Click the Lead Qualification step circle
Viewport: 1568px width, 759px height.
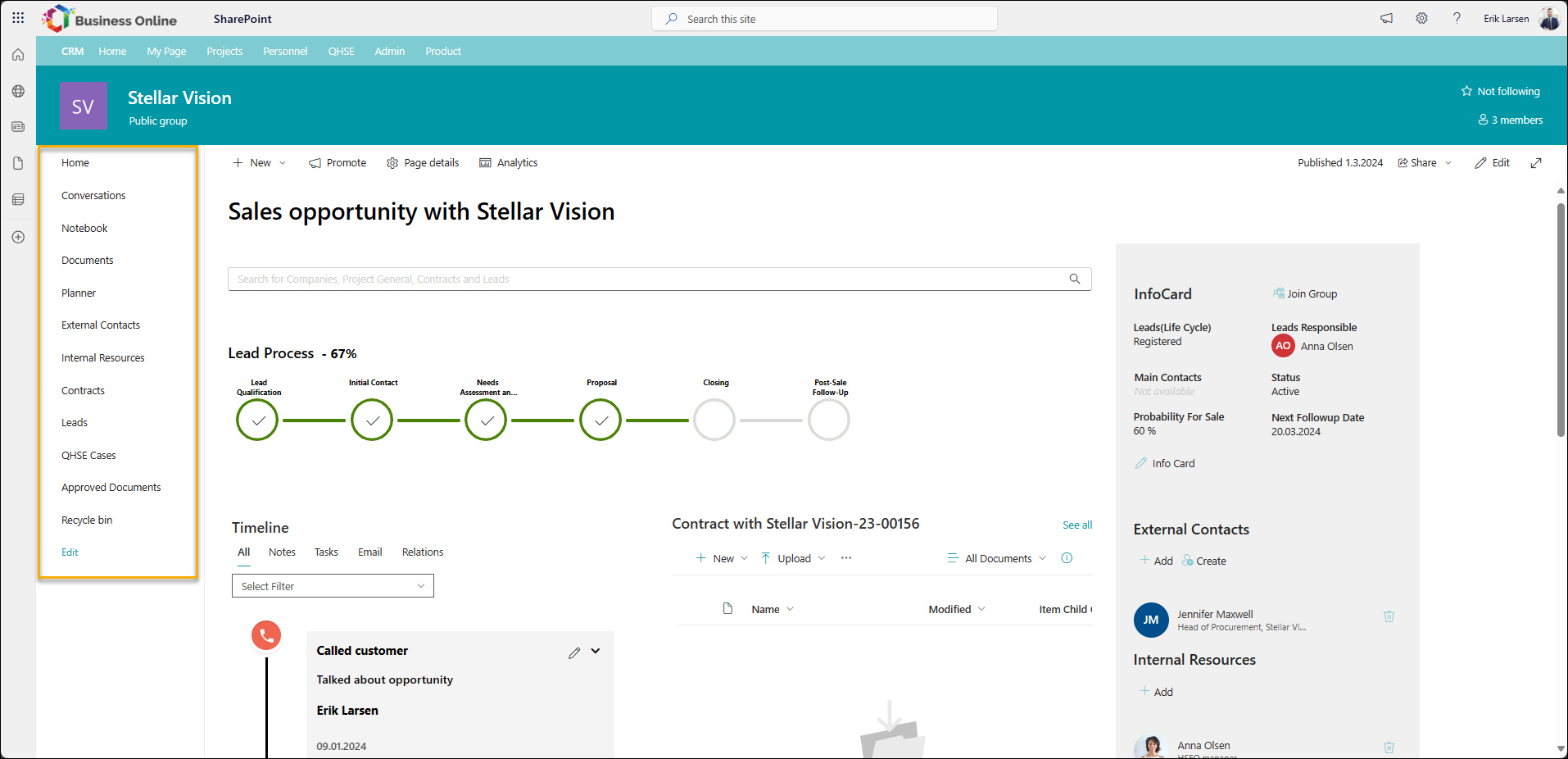(258, 420)
